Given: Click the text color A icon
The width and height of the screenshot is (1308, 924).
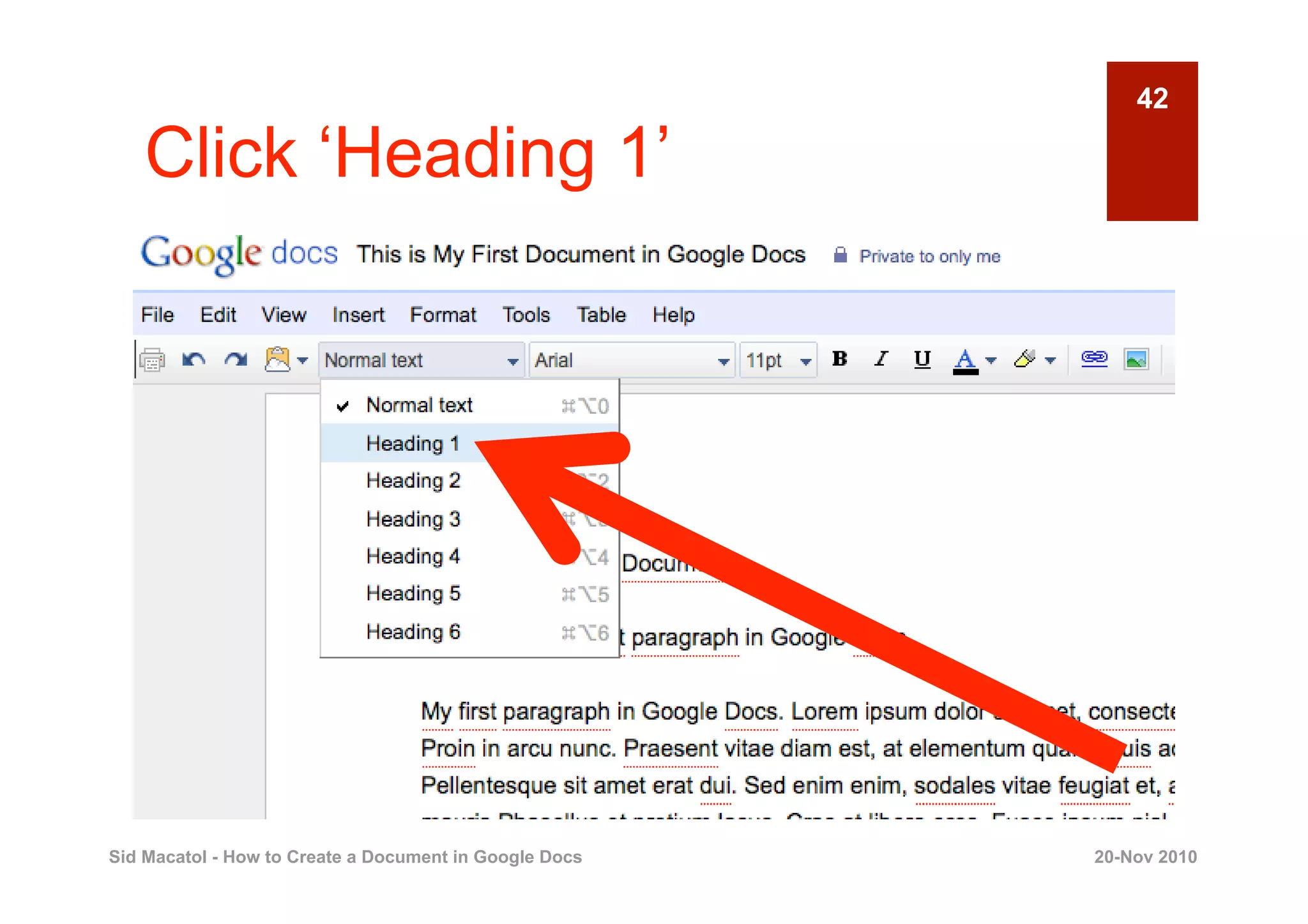Looking at the screenshot, I should pyautogui.click(x=965, y=361).
